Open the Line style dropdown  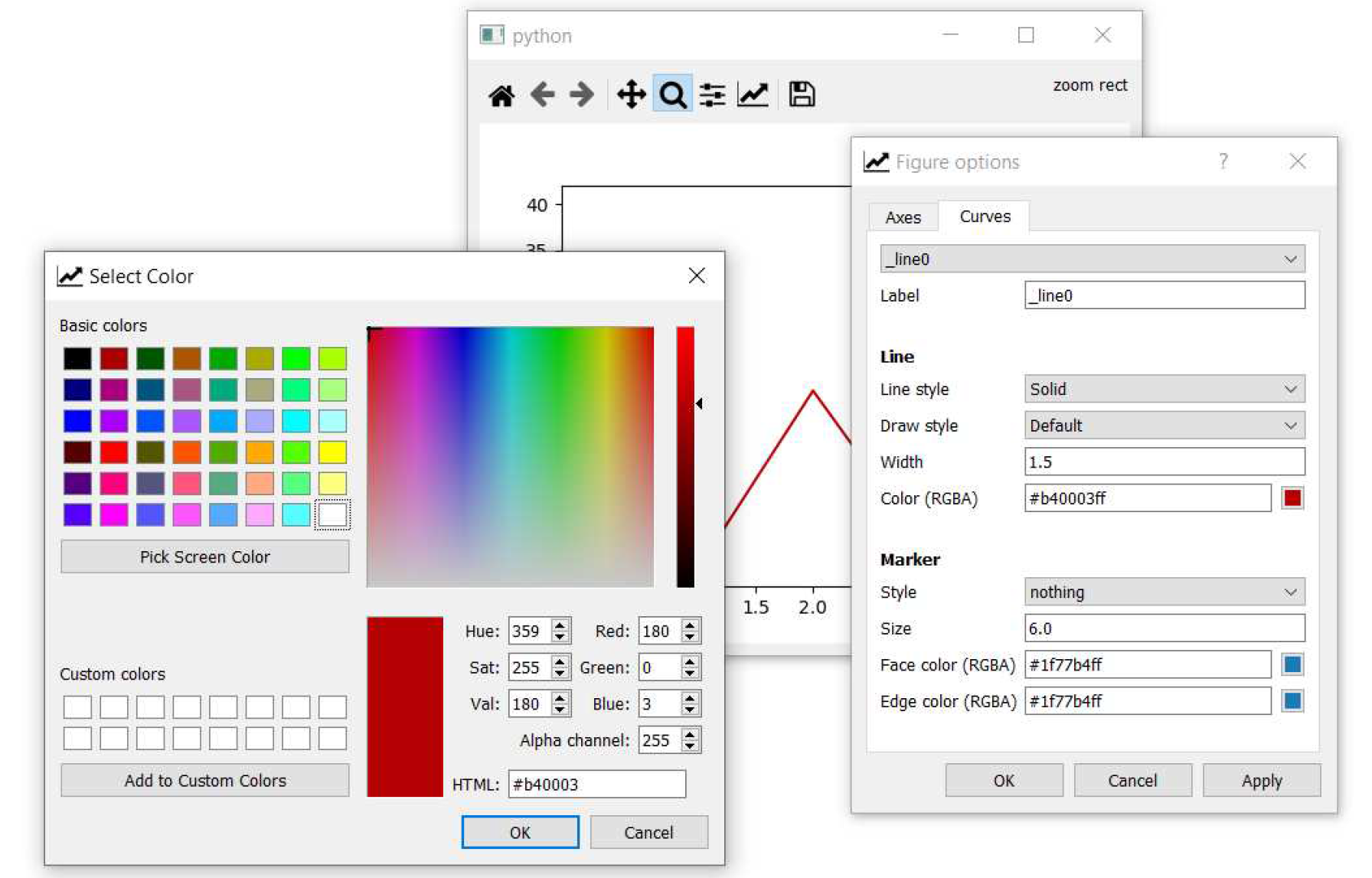pos(1164,389)
